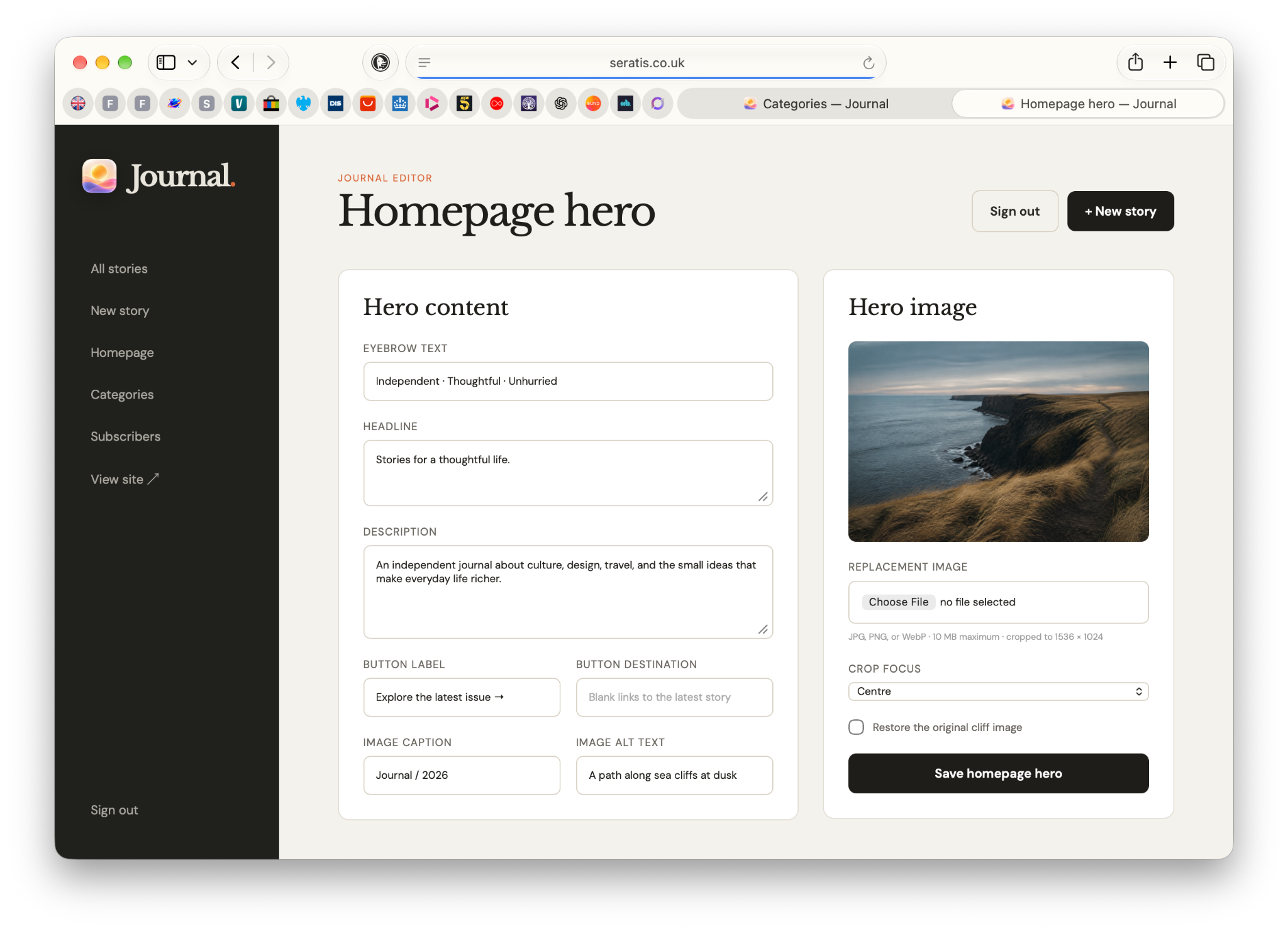The width and height of the screenshot is (1288, 931).
Task: Open All stories in sidebar
Action: point(119,269)
